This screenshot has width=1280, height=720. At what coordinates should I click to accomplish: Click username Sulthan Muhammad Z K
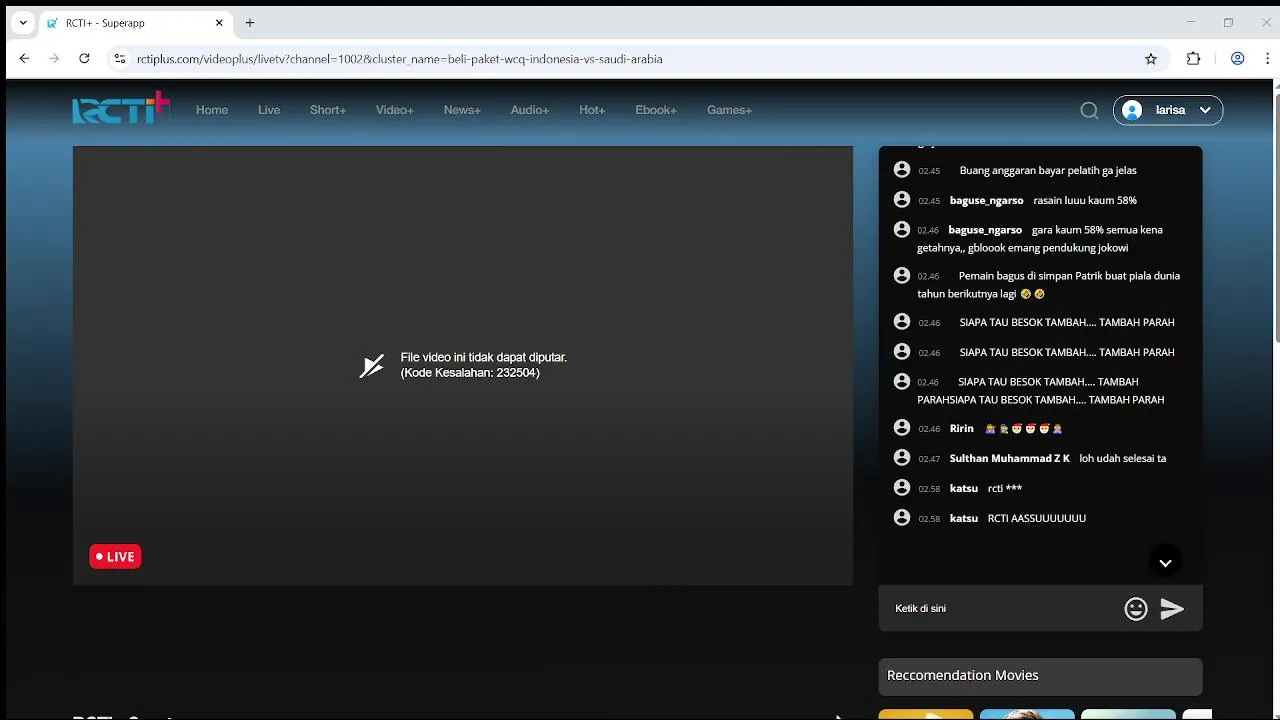[x=1009, y=458]
